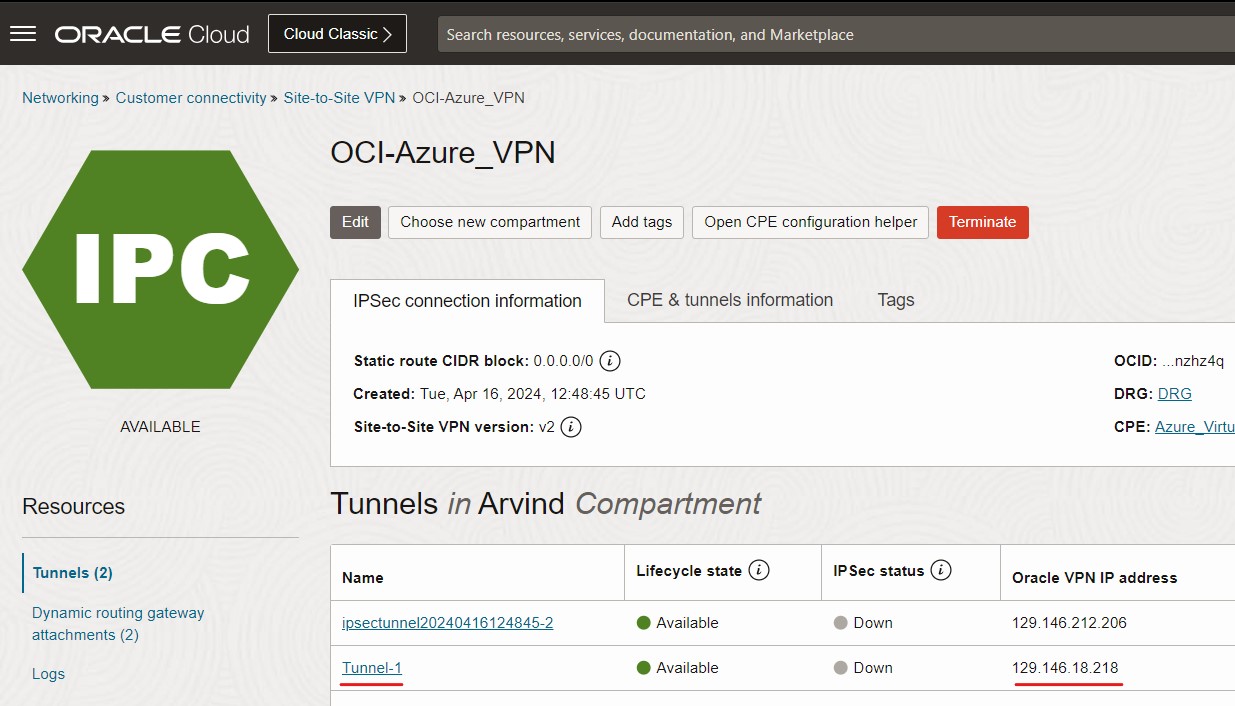1235x706 pixels.
Task: Click Available state of ipsectunnel20240416124845-2
Action: coord(677,623)
